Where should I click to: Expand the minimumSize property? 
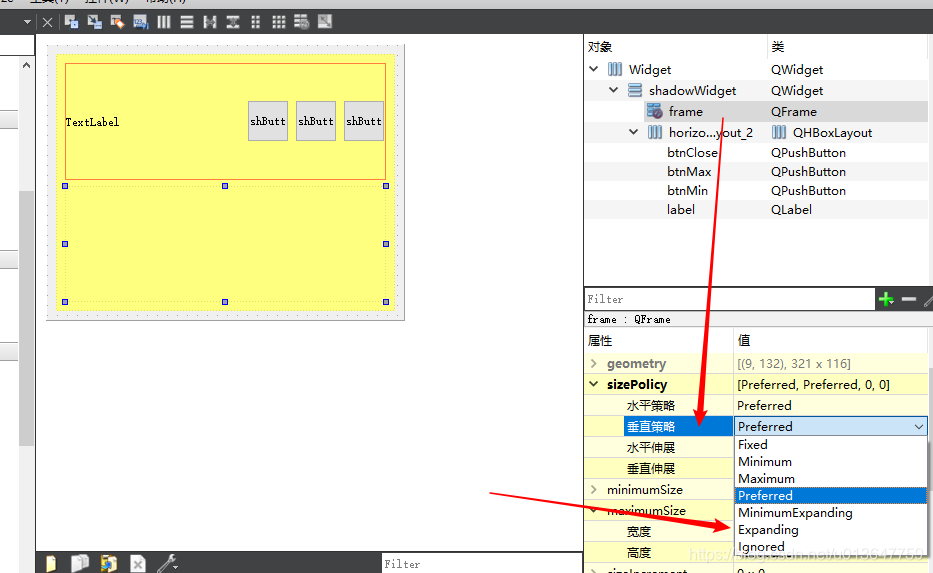(594, 489)
